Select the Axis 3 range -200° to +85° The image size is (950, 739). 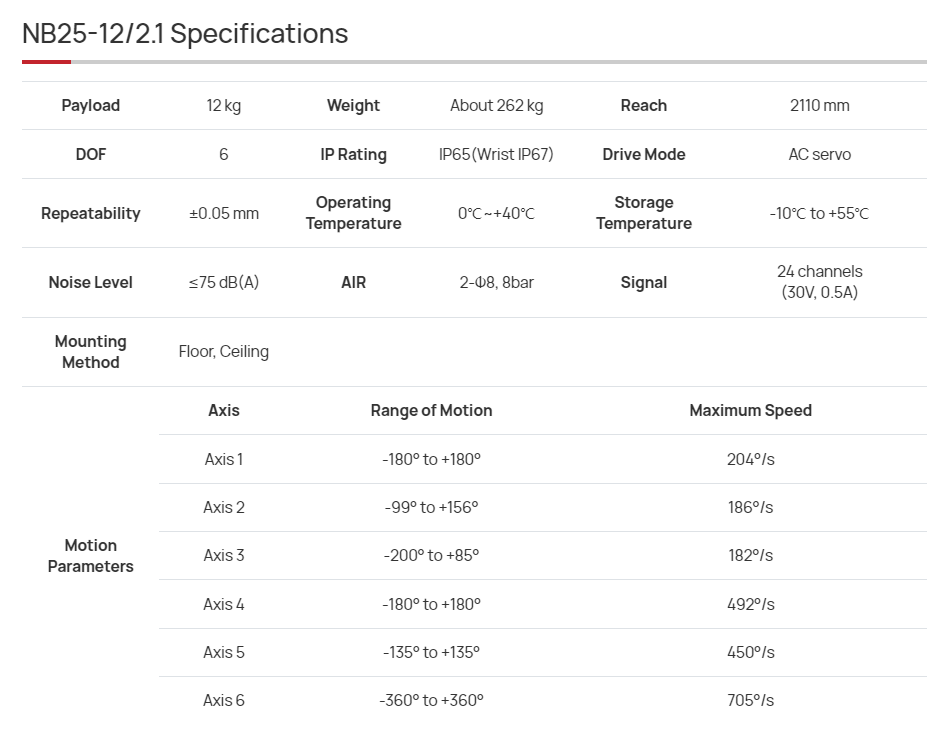pyautogui.click(x=431, y=555)
